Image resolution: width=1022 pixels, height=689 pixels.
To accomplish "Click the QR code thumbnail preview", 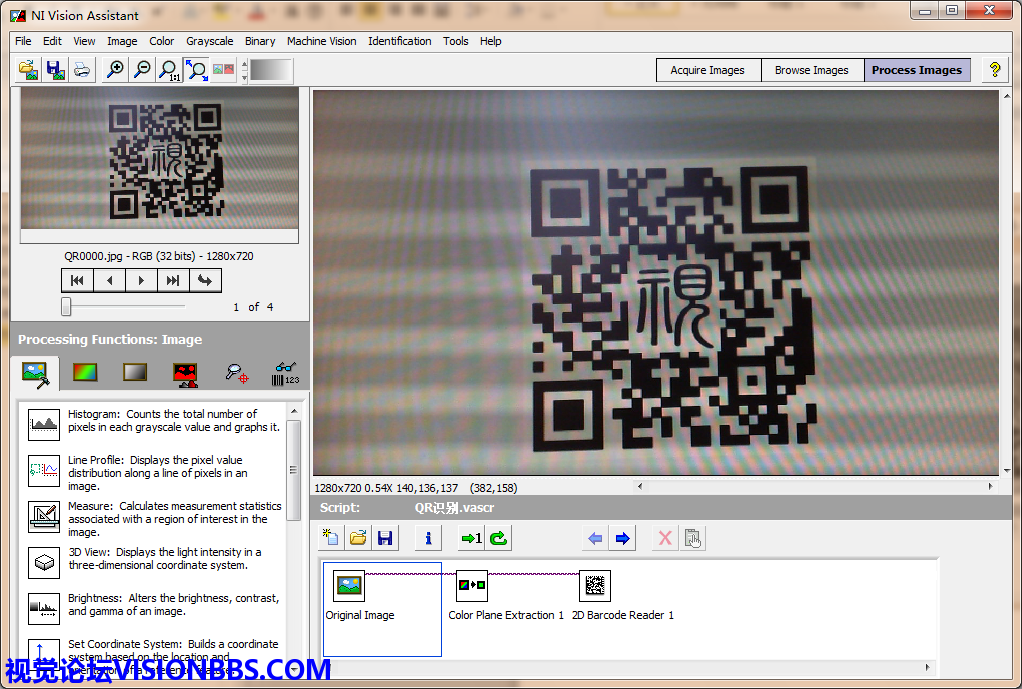I will tap(160, 160).
